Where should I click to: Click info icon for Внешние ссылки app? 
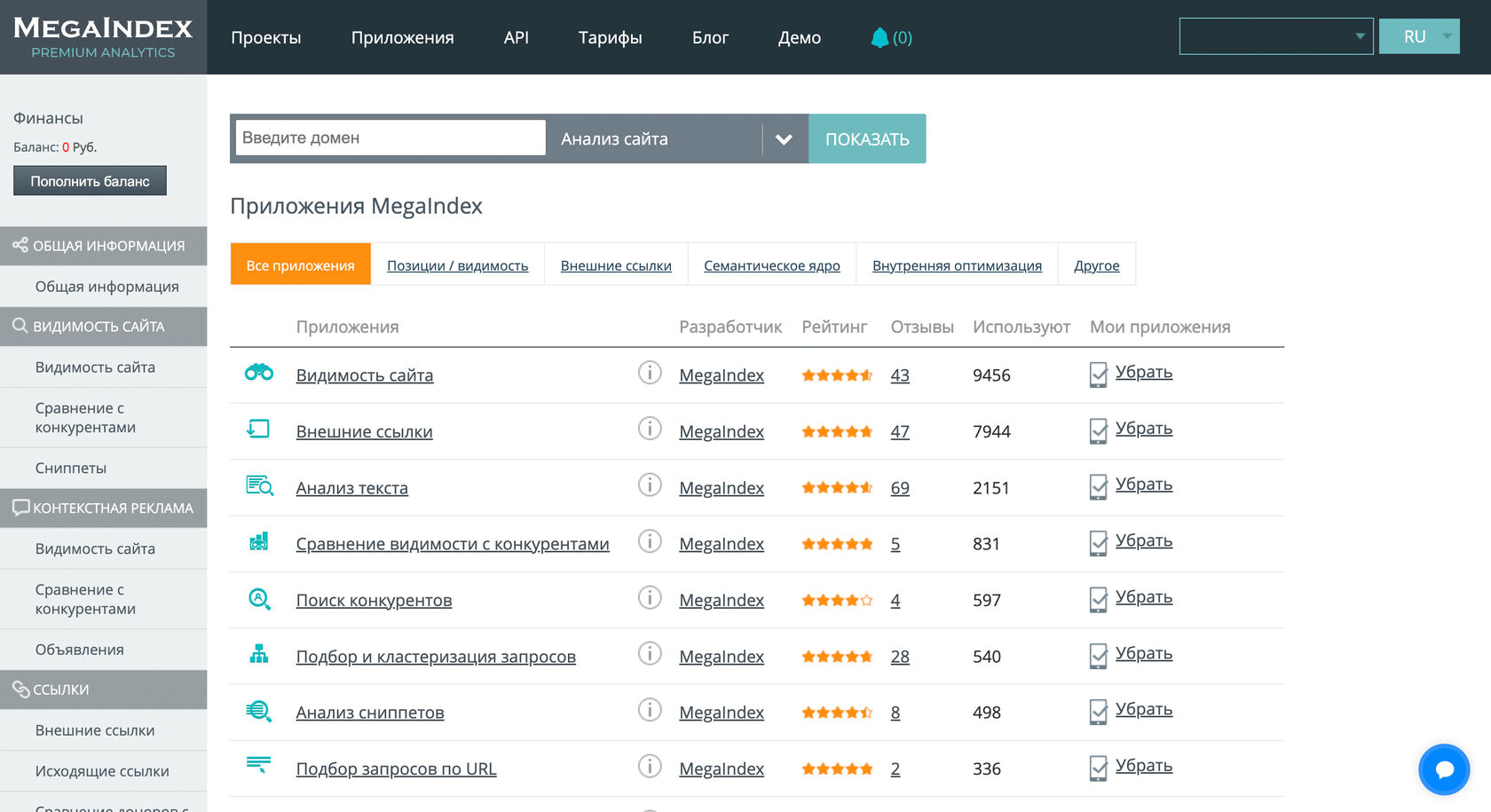coord(650,429)
